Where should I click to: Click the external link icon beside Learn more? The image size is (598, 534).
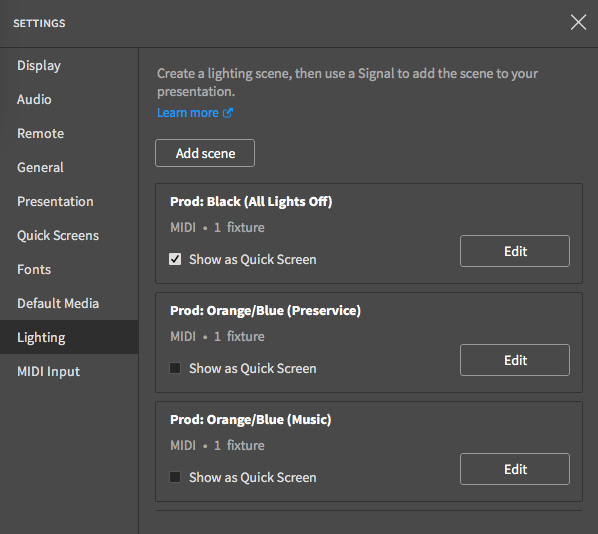point(228,113)
